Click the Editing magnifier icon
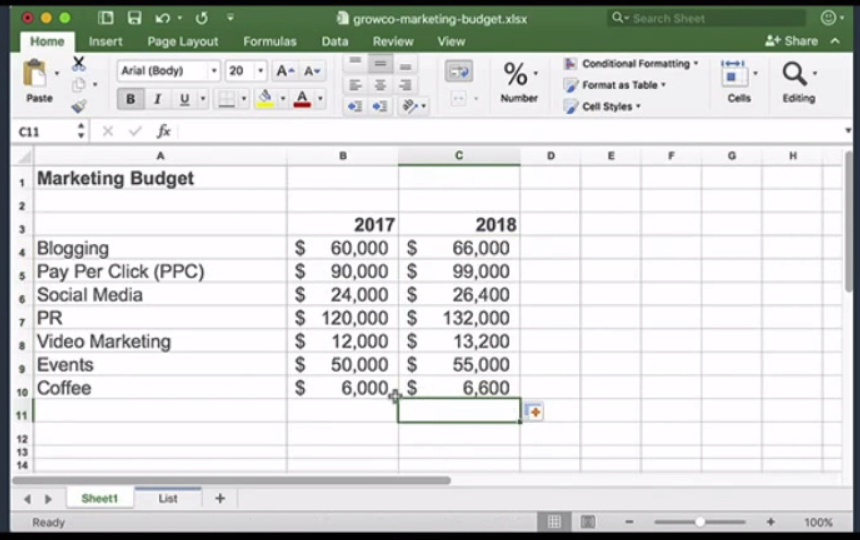860x540 pixels. [794, 74]
